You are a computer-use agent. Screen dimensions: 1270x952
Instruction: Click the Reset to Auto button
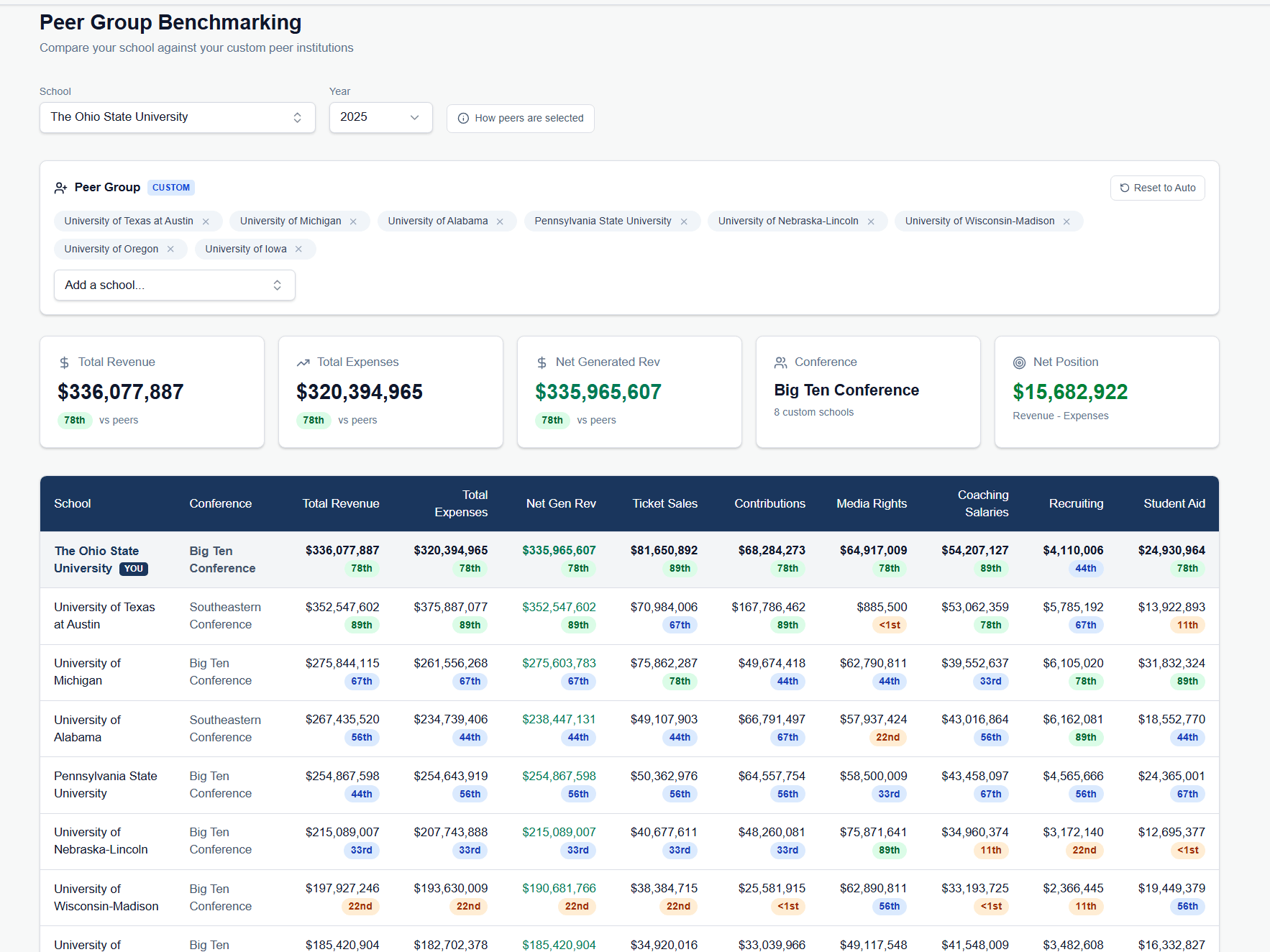click(1157, 188)
